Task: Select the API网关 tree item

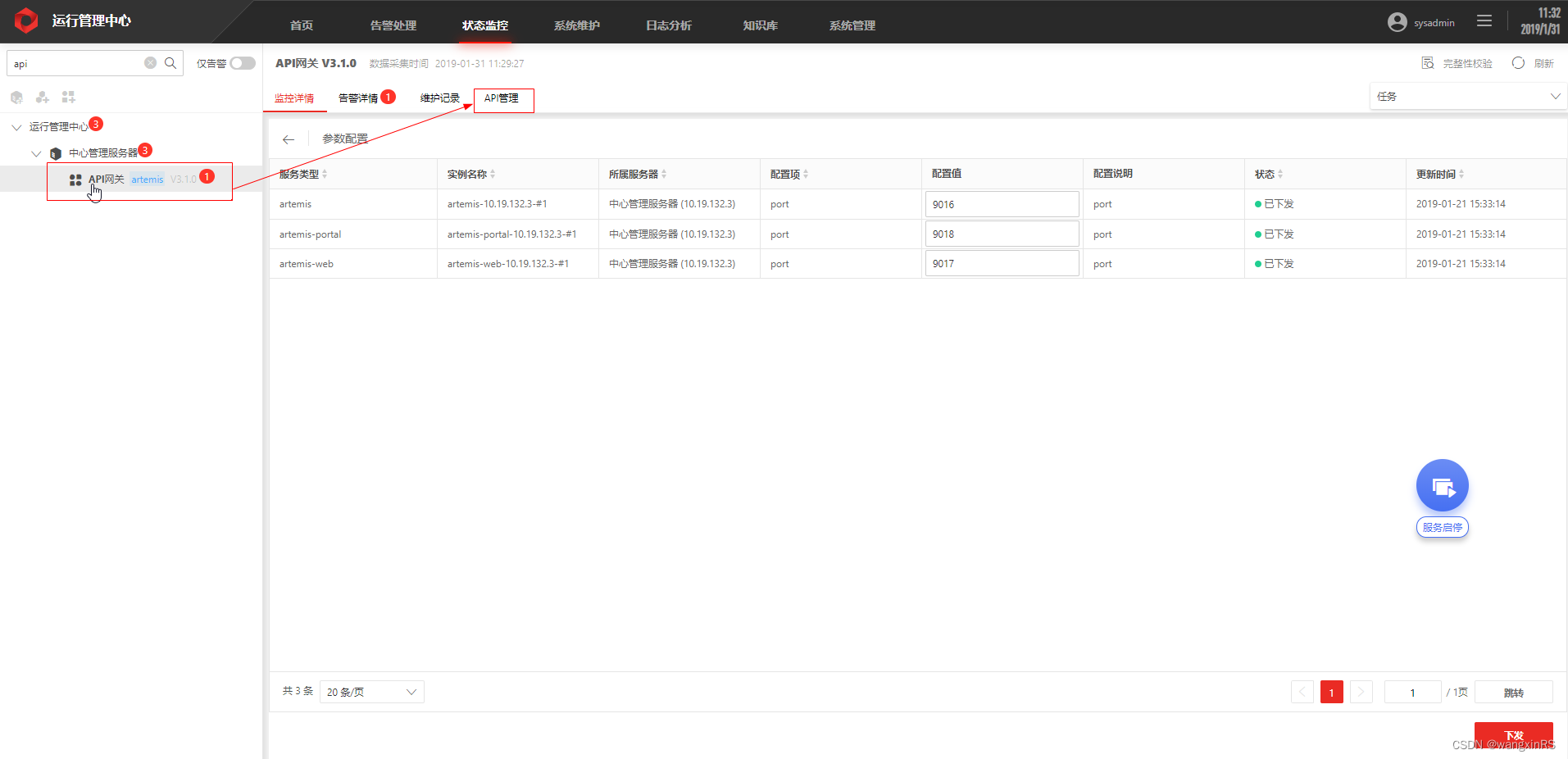Action: (131, 180)
